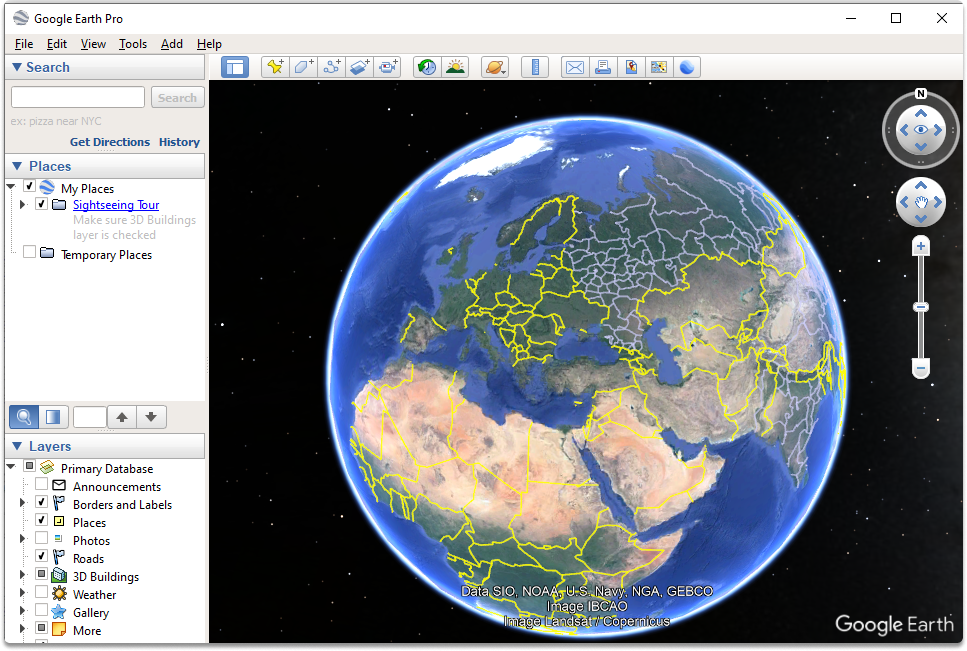
Task: Open the Add menu
Action: 171,44
